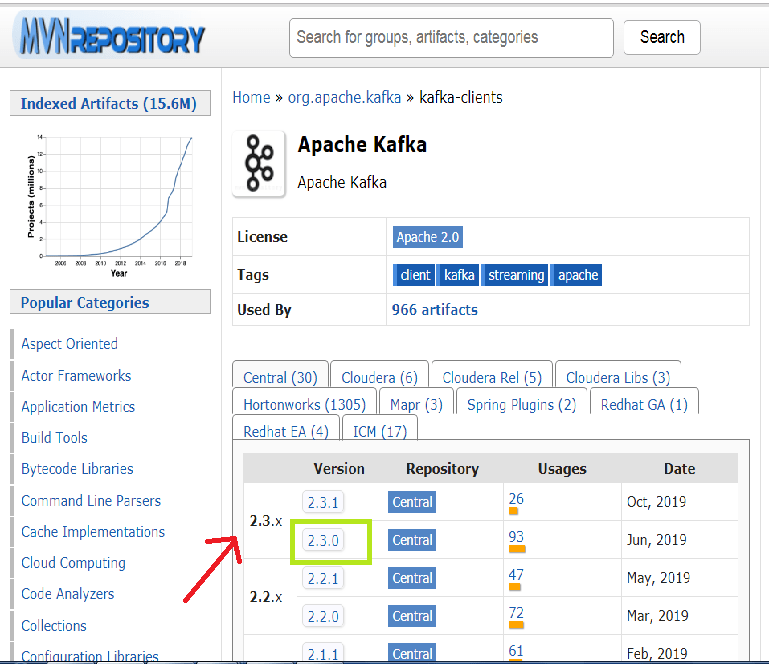The image size is (769, 664).
Task: Open the ICM (17) tab
Action: click(380, 432)
